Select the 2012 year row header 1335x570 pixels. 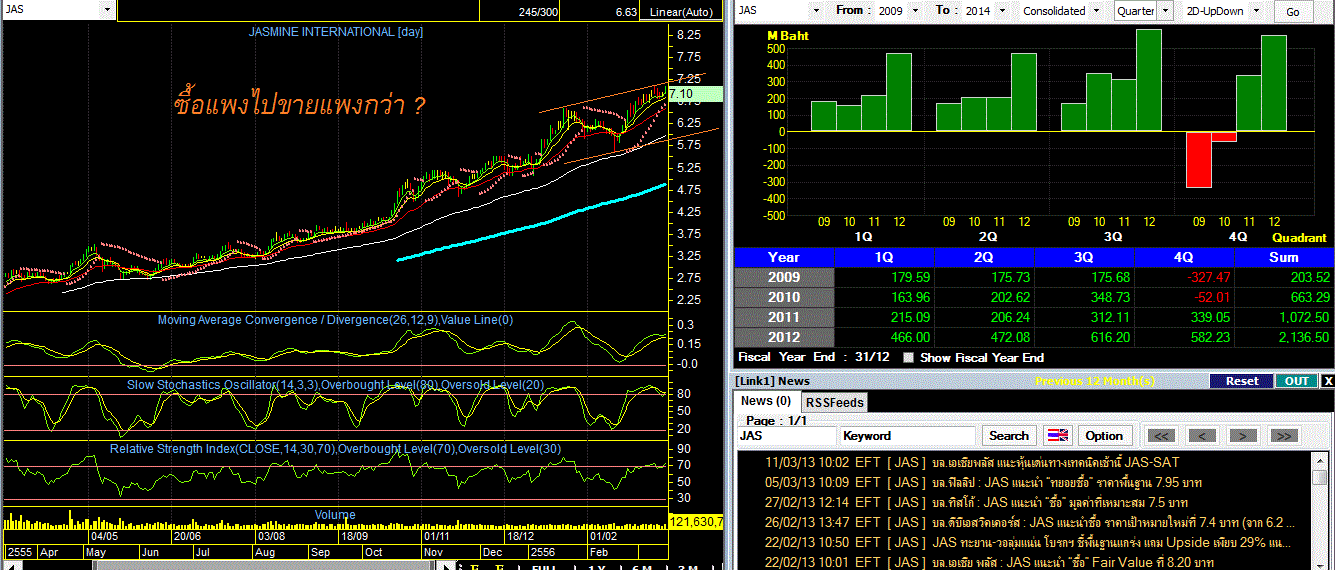(x=784, y=337)
